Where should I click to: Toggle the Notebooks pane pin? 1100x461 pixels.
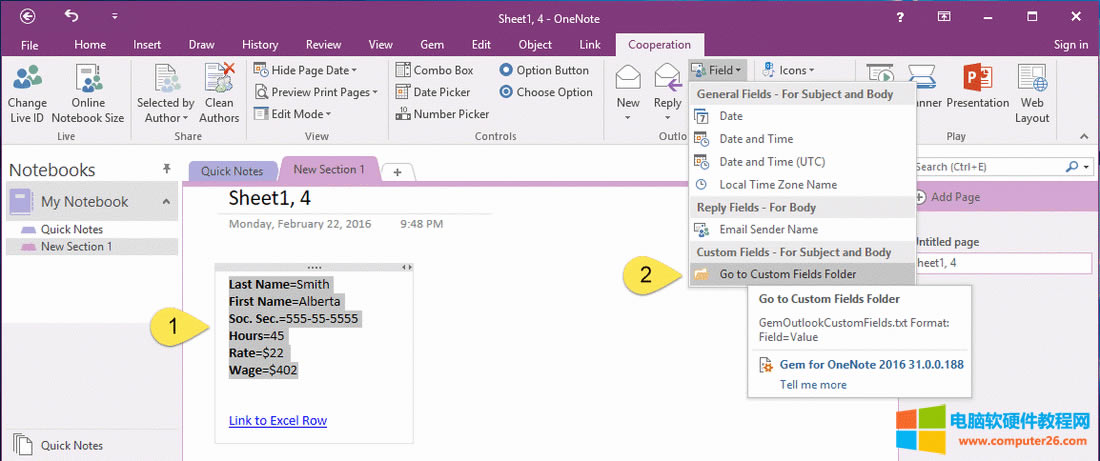click(x=166, y=170)
